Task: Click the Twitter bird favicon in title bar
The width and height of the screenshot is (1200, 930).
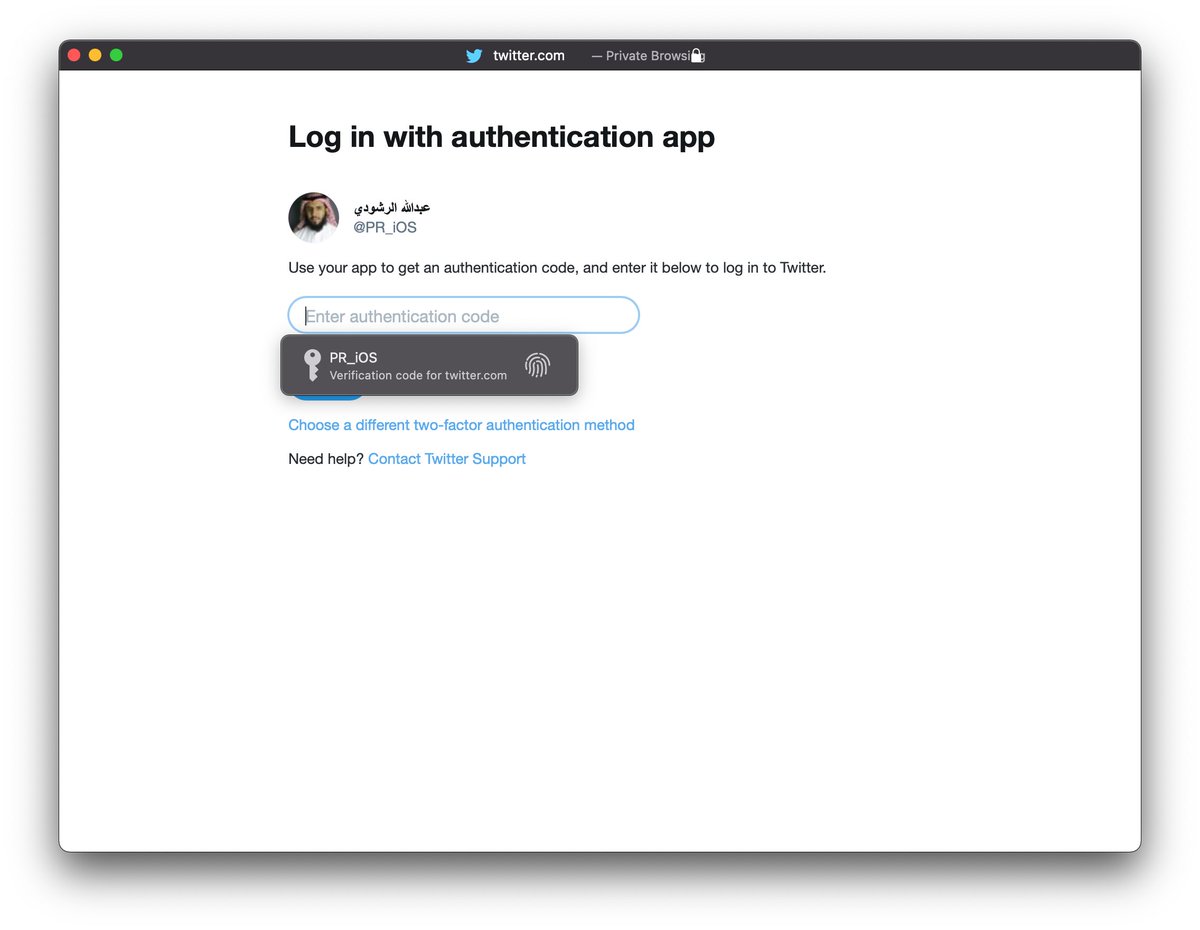Action: (x=474, y=56)
